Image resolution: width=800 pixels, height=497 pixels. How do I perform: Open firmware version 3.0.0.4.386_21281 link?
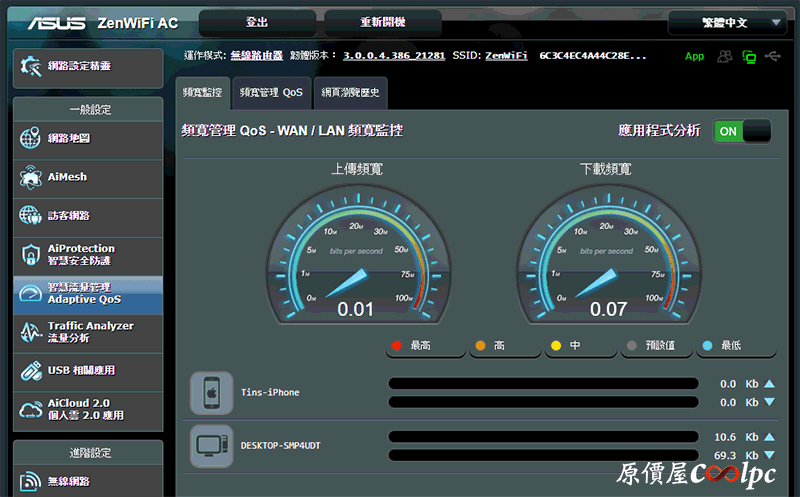click(394, 56)
